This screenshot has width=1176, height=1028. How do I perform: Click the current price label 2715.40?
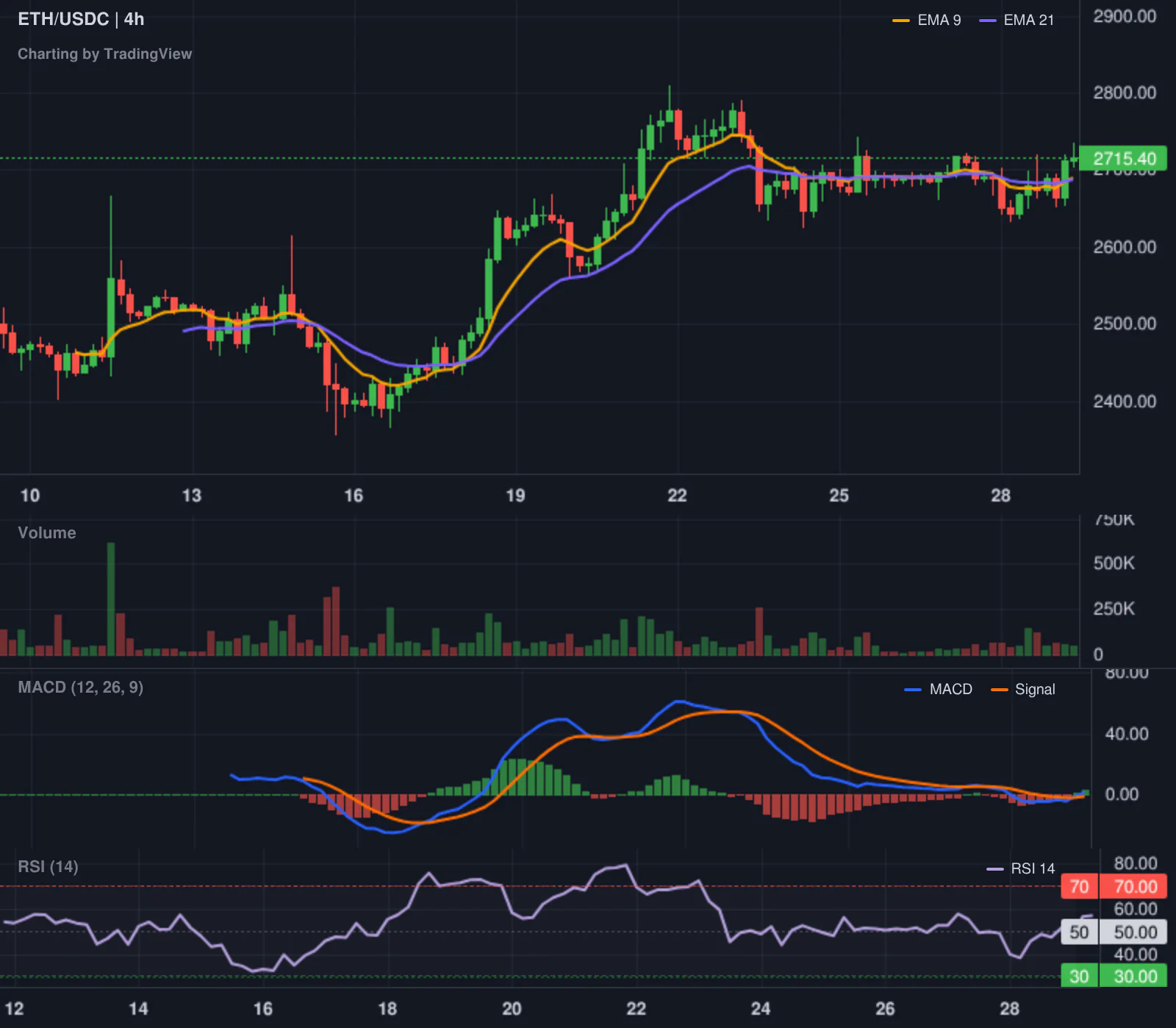pos(1124,159)
